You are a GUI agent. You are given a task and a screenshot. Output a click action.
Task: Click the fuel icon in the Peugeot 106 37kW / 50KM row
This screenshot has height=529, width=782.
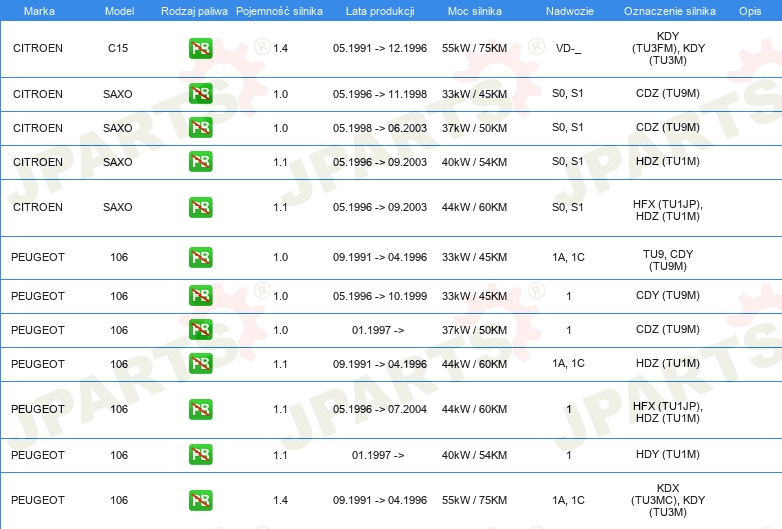pyautogui.click(x=200, y=330)
